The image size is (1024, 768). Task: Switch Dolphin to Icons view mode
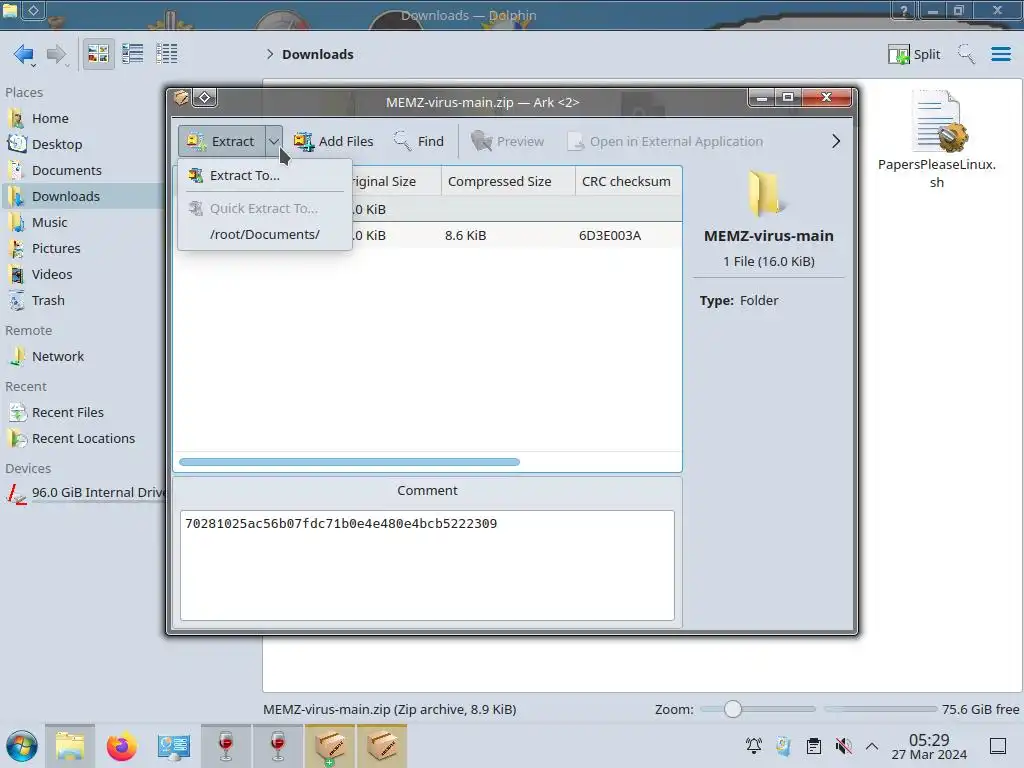[x=98, y=54]
